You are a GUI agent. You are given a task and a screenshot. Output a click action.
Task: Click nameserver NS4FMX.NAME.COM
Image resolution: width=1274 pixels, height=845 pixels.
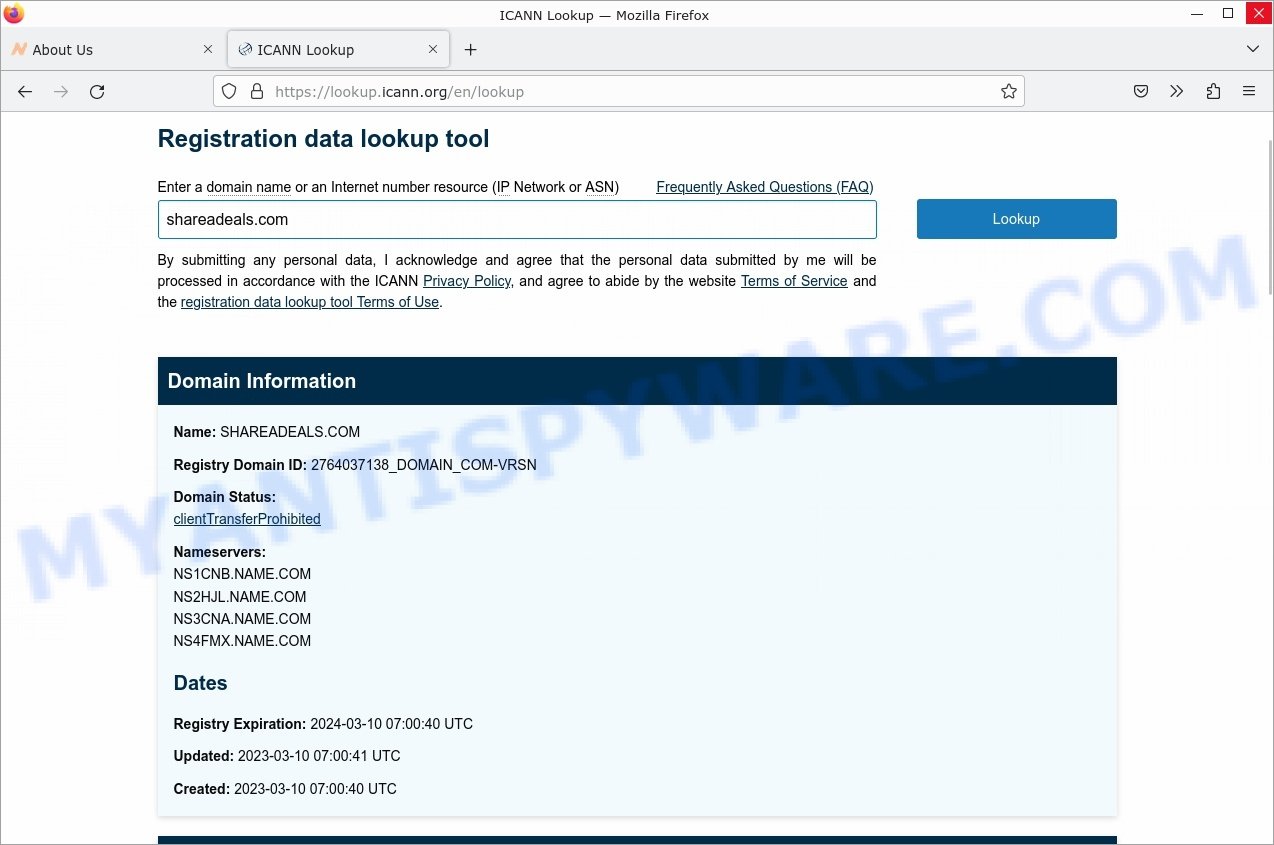click(242, 641)
